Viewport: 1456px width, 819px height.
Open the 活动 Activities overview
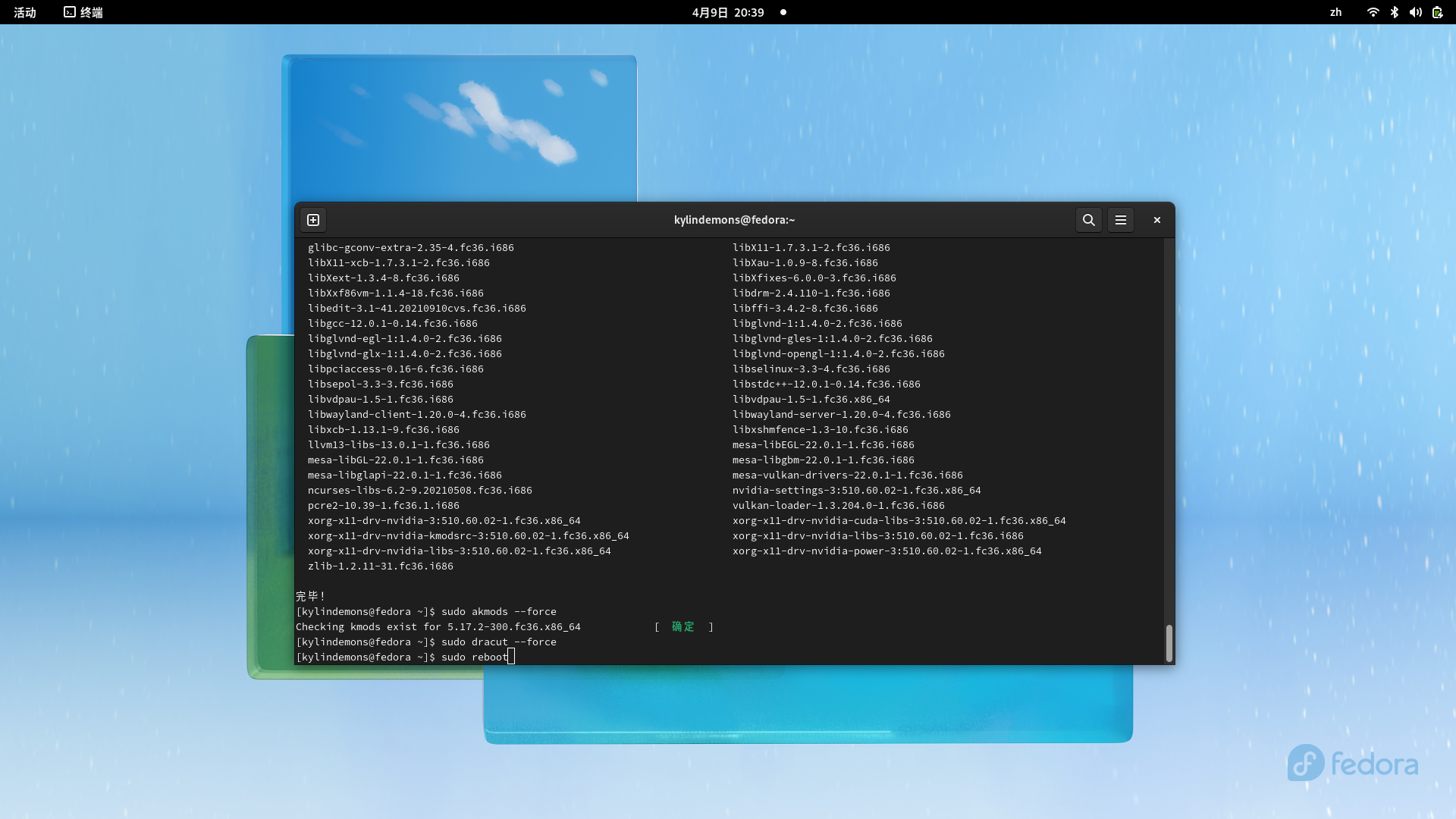click(x=25, y=12)
